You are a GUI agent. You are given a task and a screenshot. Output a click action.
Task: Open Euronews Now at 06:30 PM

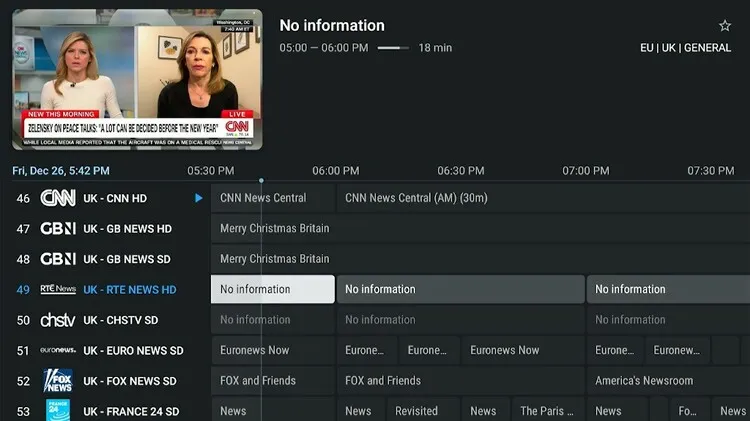coord(523,350)
